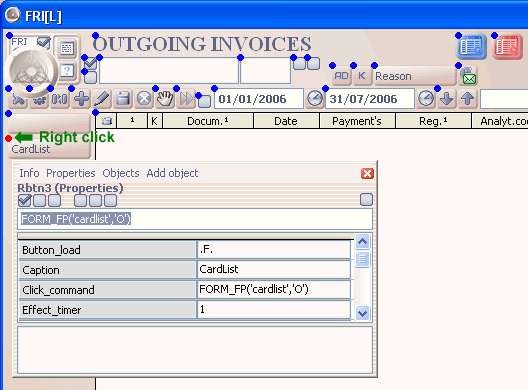The width and height of the screenshot is (528, 390).
Task: Save with the floppy disk icon
Action: pyautogui.click(x=123, y=99)
